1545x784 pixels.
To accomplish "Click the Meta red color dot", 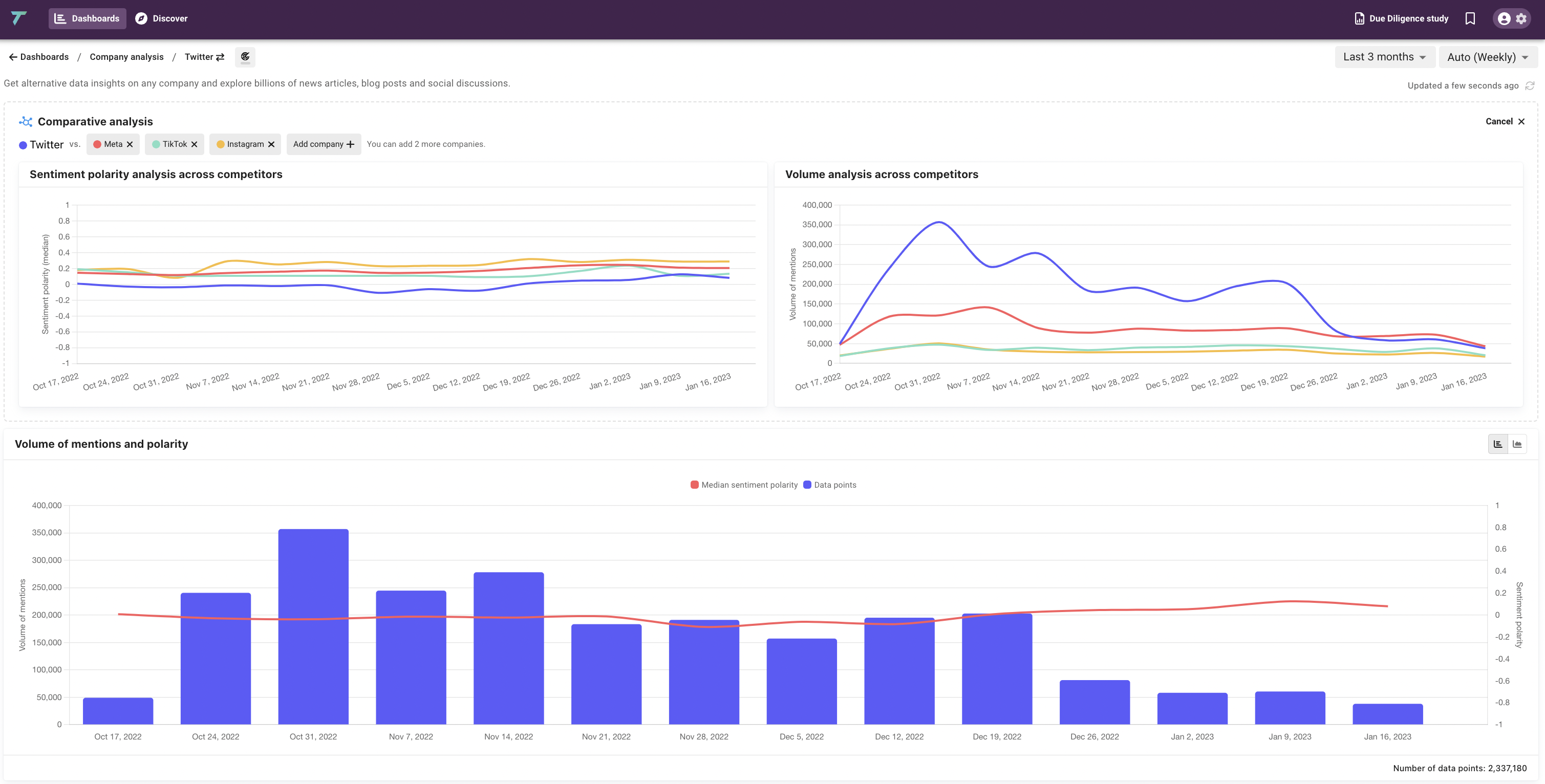I will tap(97, 144).
